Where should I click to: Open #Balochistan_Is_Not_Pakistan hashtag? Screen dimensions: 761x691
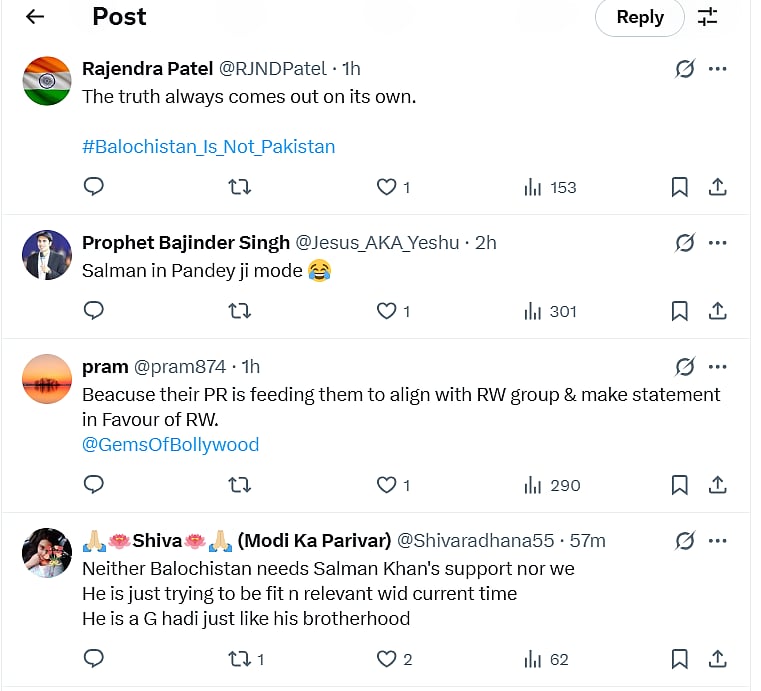point(208,146)
